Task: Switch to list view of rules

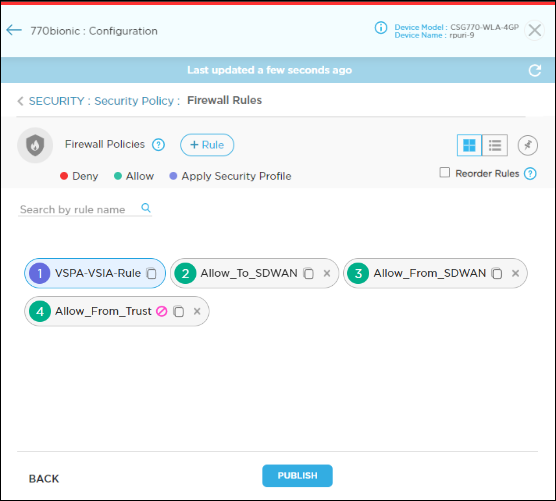Action: [495, 145]
